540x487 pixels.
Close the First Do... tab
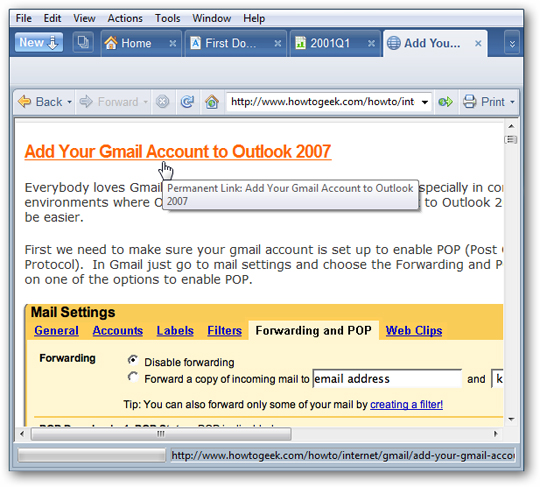(278, 44)
